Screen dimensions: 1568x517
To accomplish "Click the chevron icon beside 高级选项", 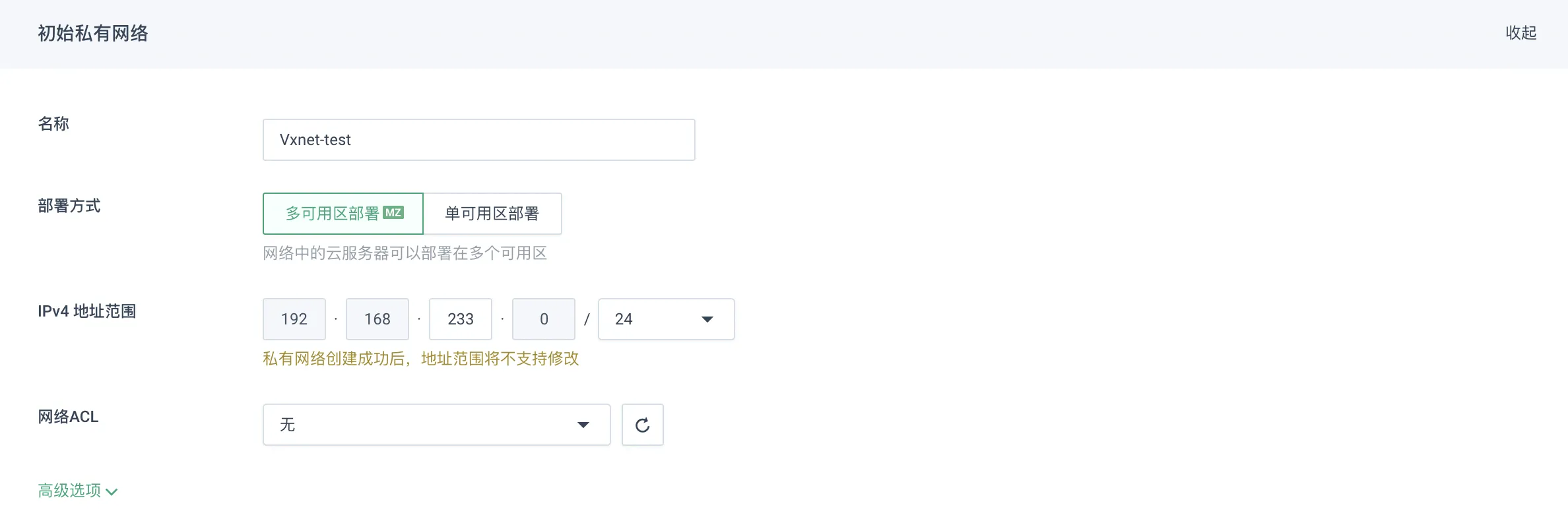I will pos(112,491).
